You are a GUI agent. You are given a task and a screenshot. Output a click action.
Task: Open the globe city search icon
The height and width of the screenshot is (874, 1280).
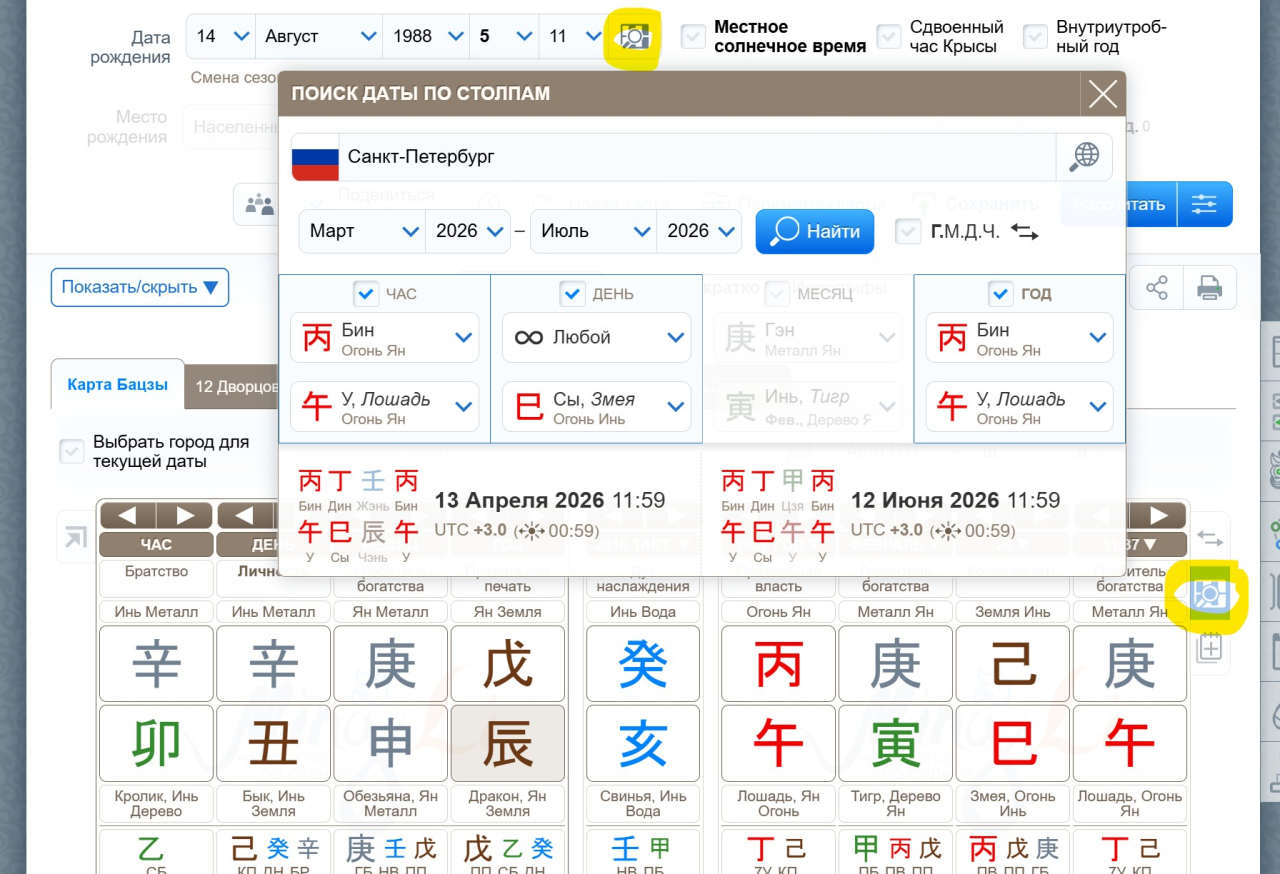[x=1084, y=157]
